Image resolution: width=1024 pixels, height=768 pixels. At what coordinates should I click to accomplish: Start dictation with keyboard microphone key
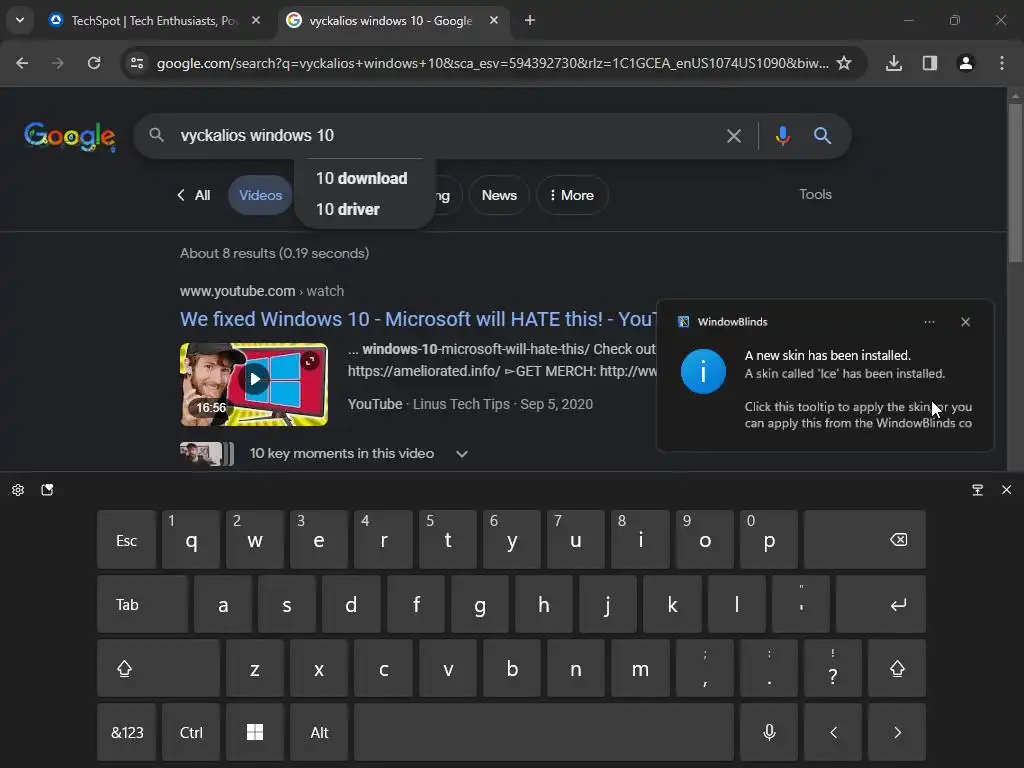pos(769,732)
